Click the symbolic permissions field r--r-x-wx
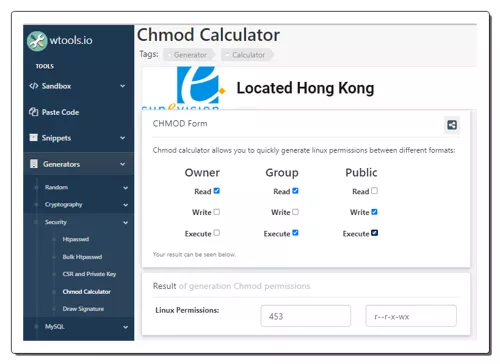 coord(411,316)
